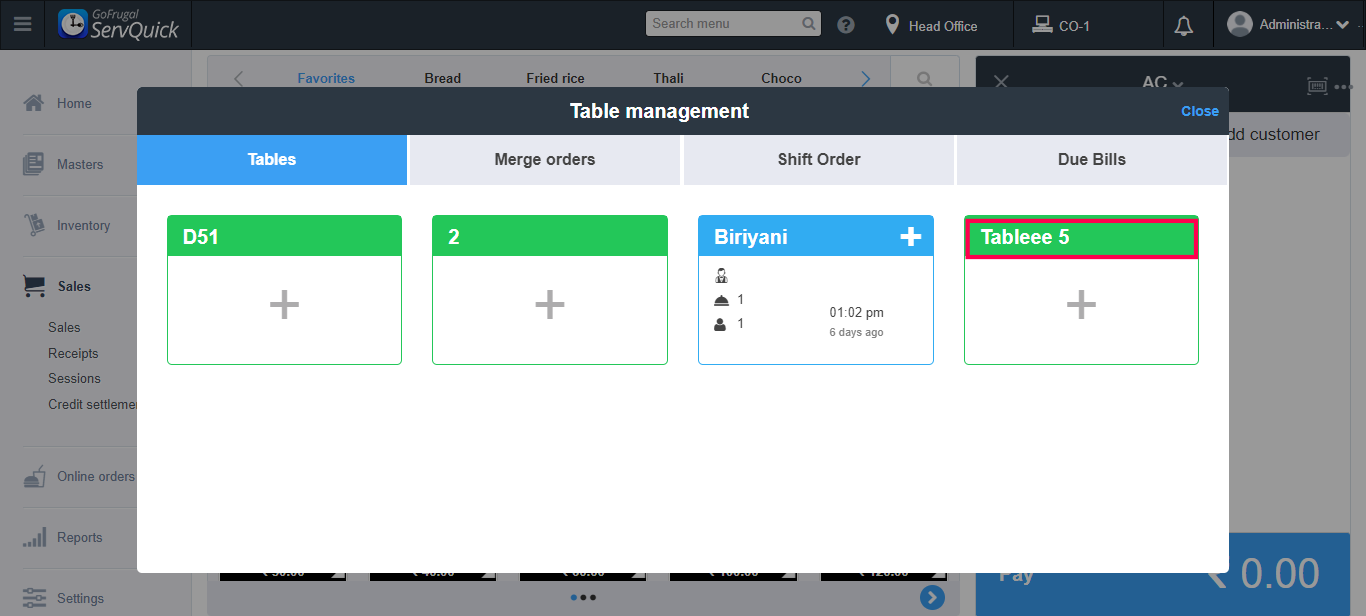Click the item search icon behind dialog
Image resolution: width=1366 pixels, height=616 pixels.
coord(925,79)
